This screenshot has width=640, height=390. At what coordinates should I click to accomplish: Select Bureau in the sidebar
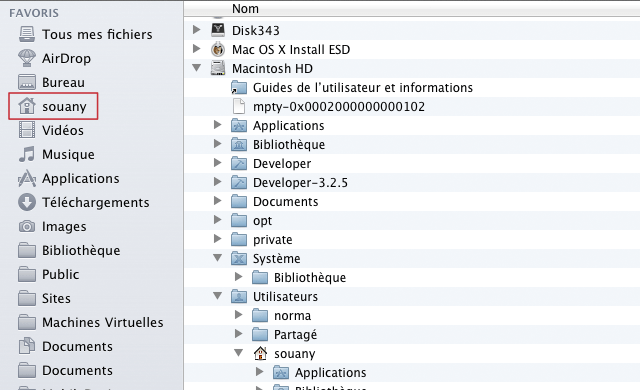click(51, 82)
